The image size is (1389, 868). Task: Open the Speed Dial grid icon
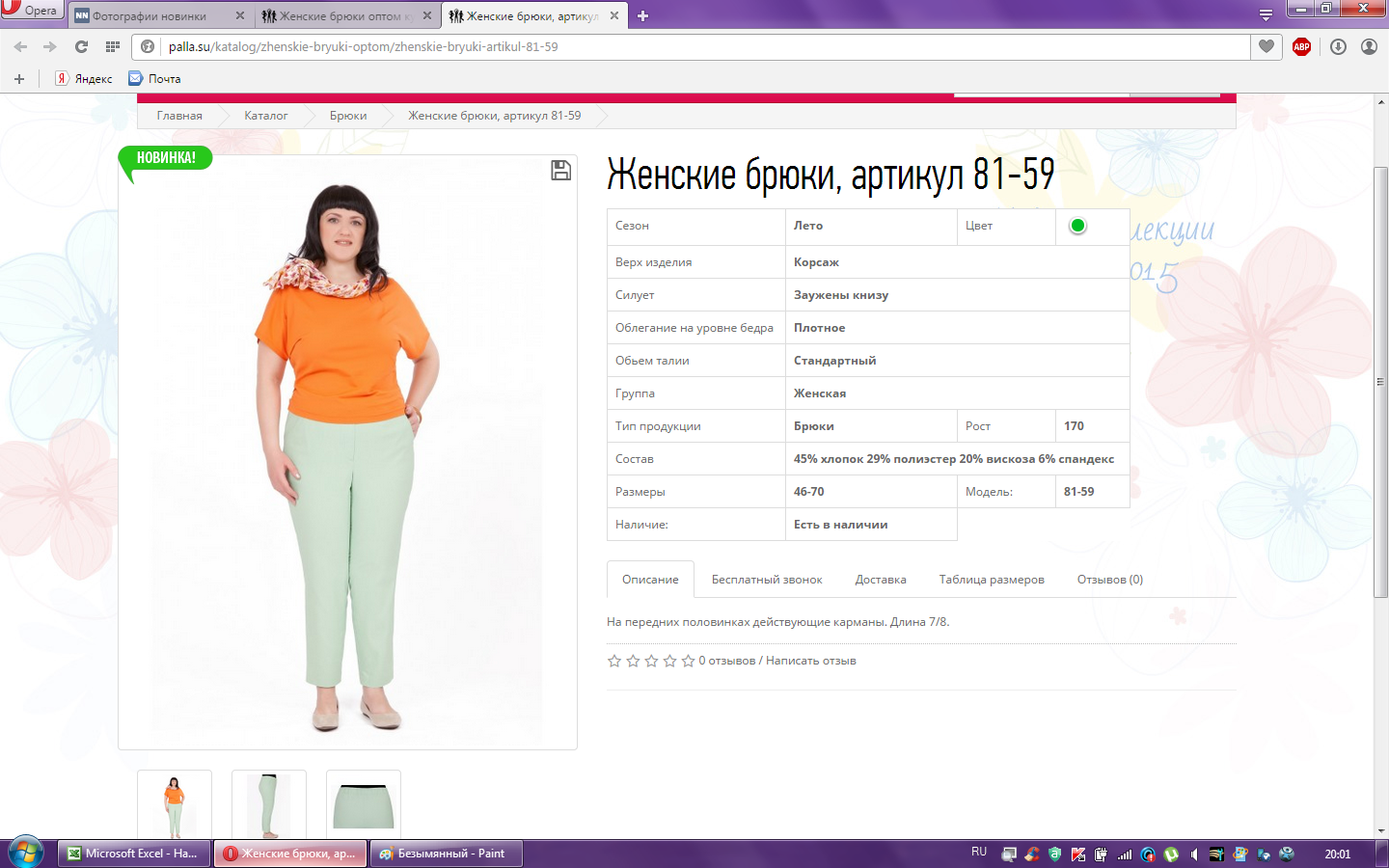113,46
